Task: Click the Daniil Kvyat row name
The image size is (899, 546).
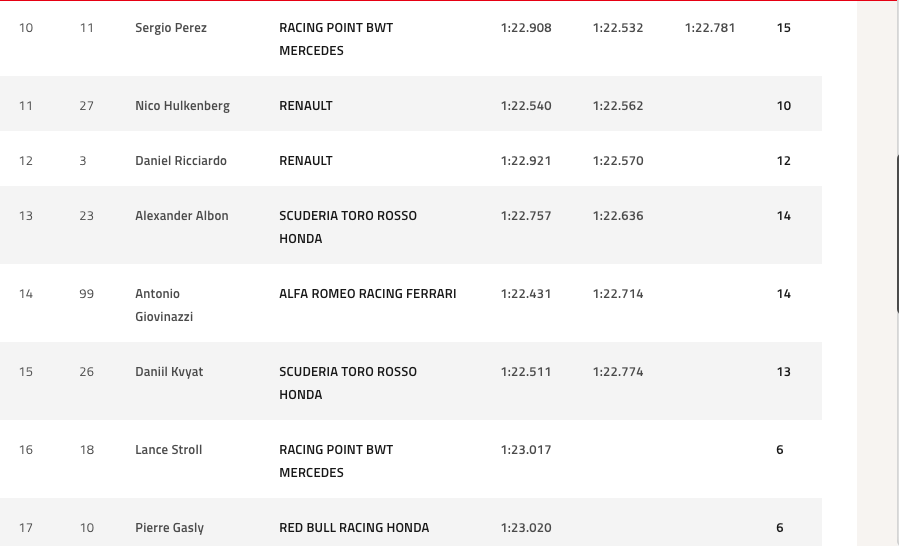Action: pyautogui.click(x=169, y=372)
